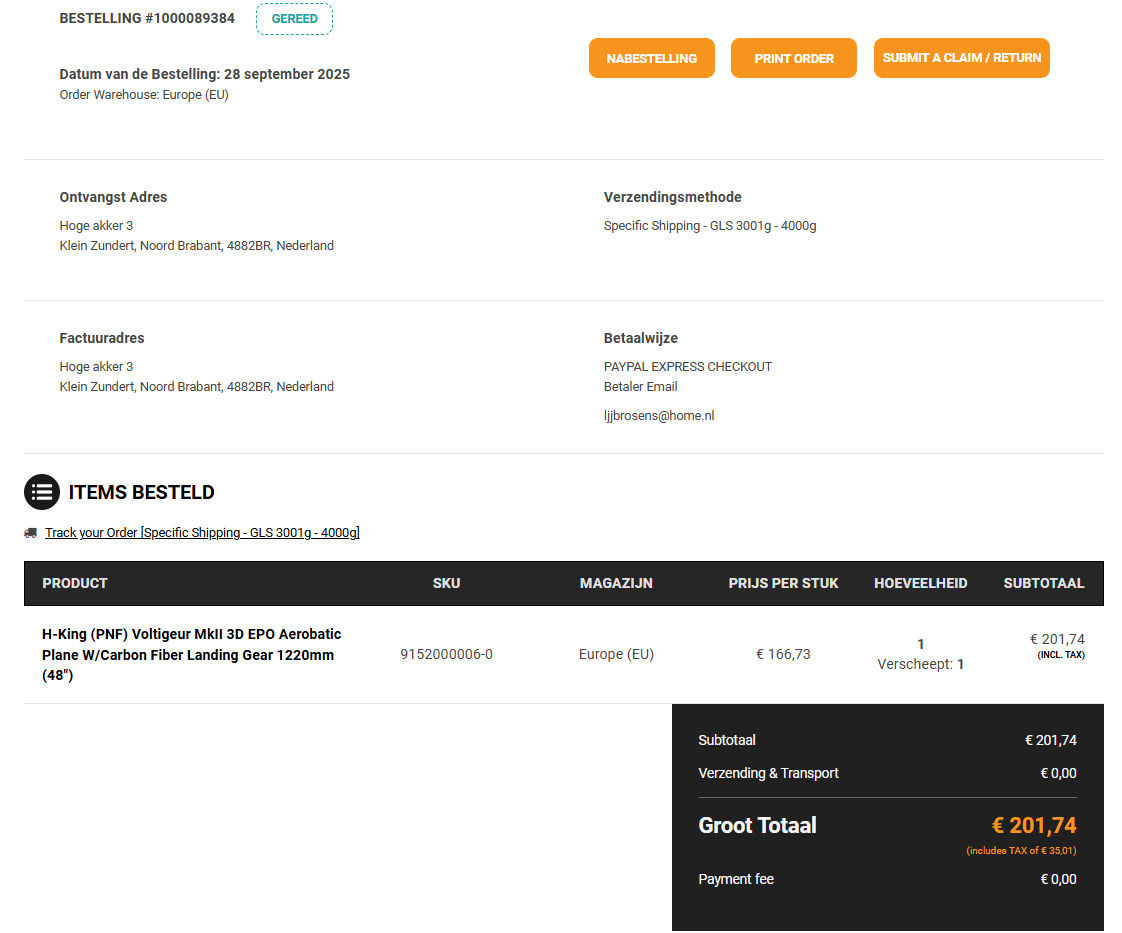This screenshot has height=933, width=1122.
Task: Click the payer email ljjbrosens@home.nl
Action: (x=659, y=416)
